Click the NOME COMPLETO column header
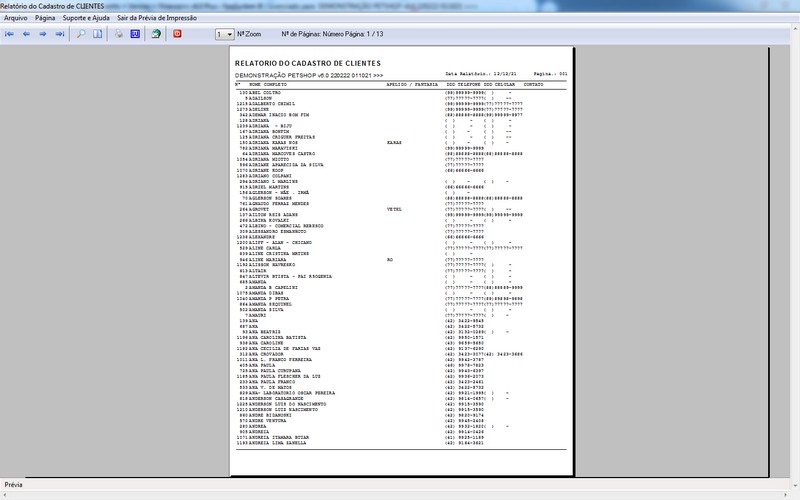800x500 pixels. click(x=268, y=85)
